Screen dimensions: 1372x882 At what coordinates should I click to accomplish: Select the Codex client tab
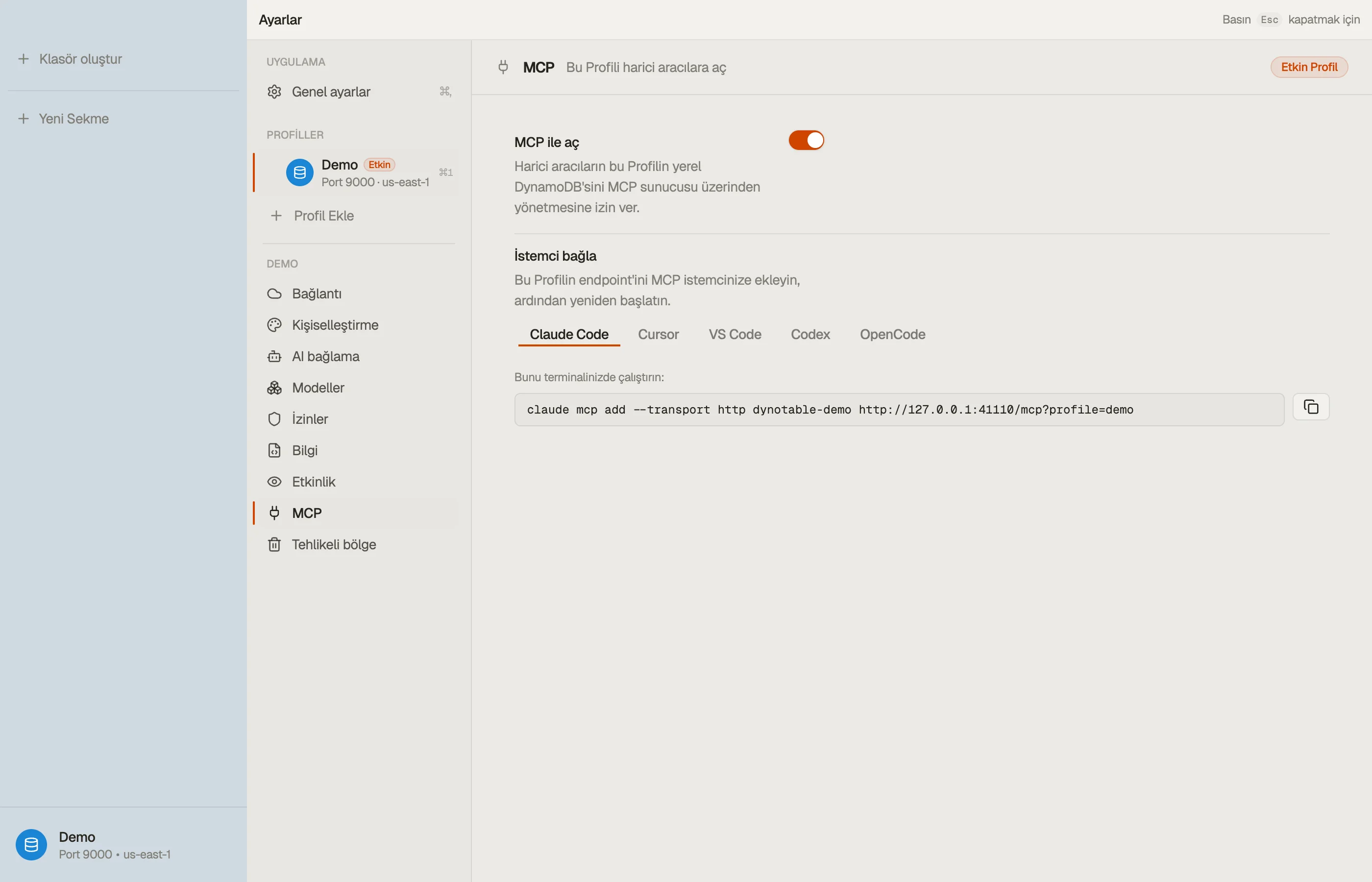[x=809, y=335]
